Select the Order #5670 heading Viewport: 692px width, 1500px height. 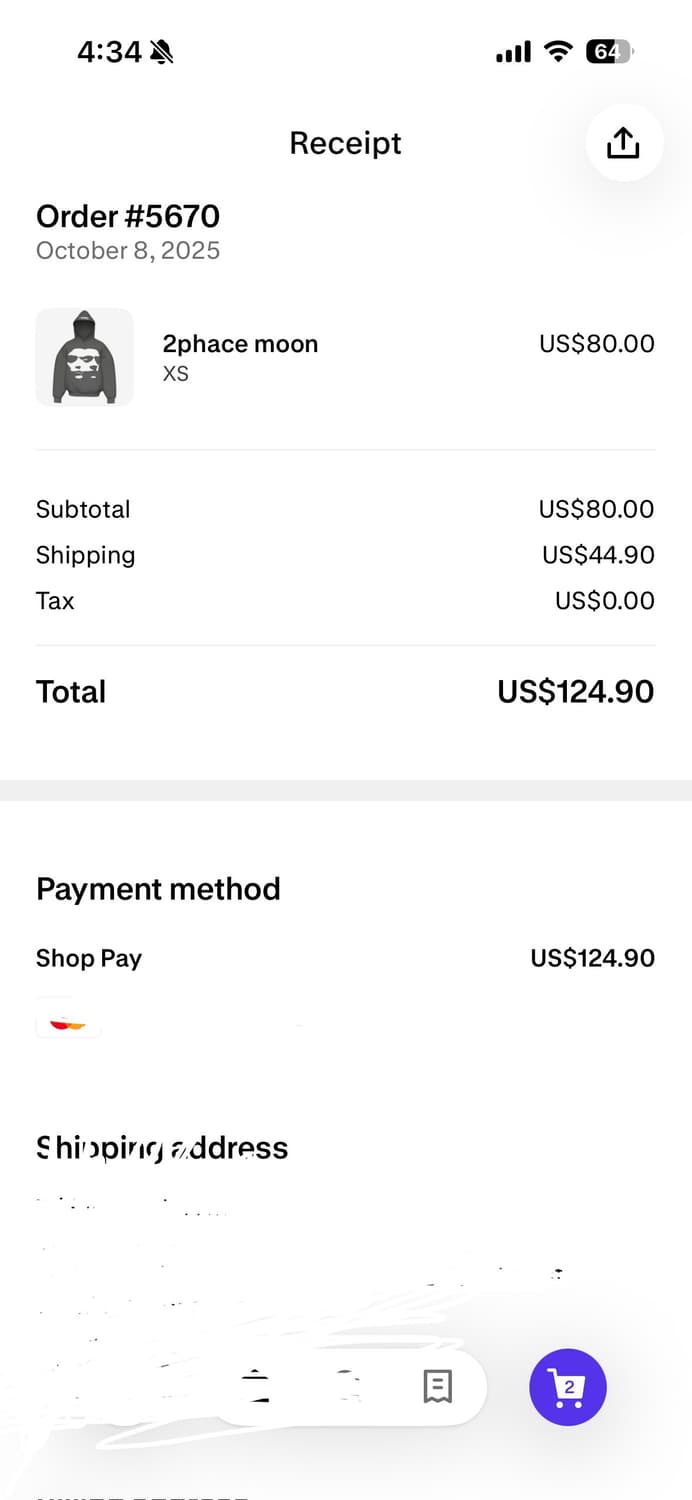click(128, 216)
